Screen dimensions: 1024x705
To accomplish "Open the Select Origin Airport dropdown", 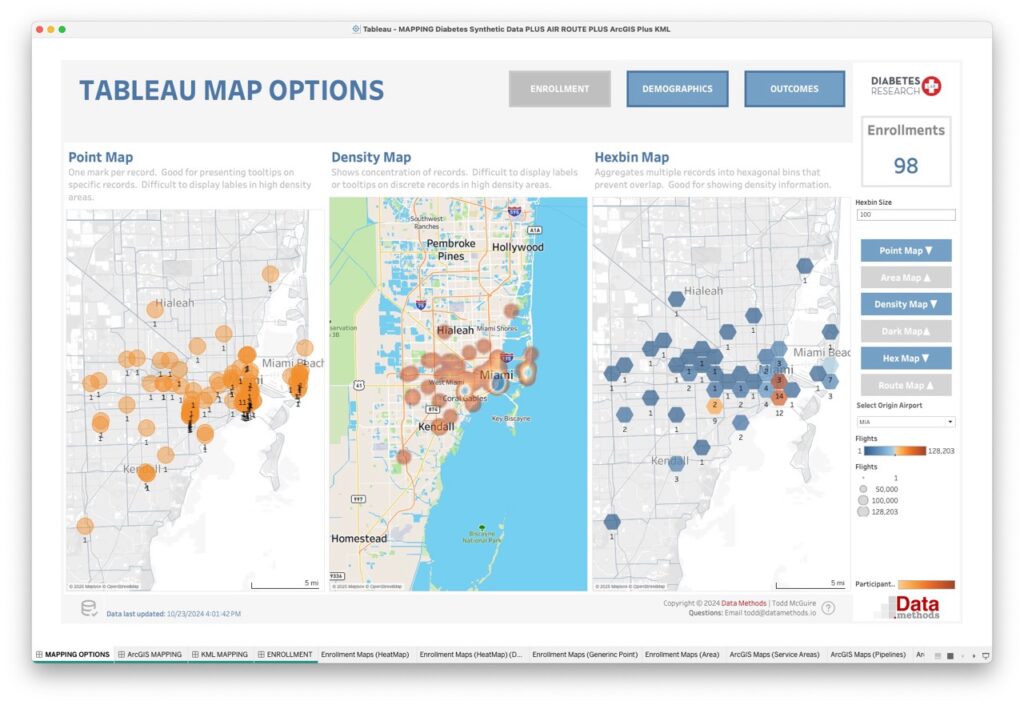I will point(905,422).
